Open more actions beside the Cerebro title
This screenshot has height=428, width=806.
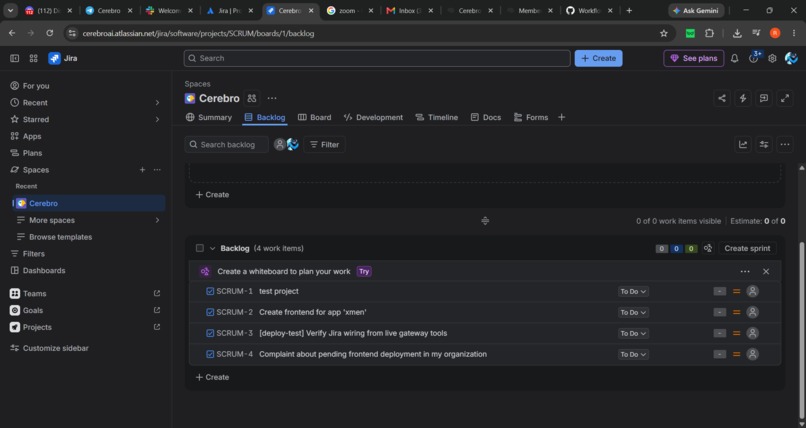click(272, 98)
